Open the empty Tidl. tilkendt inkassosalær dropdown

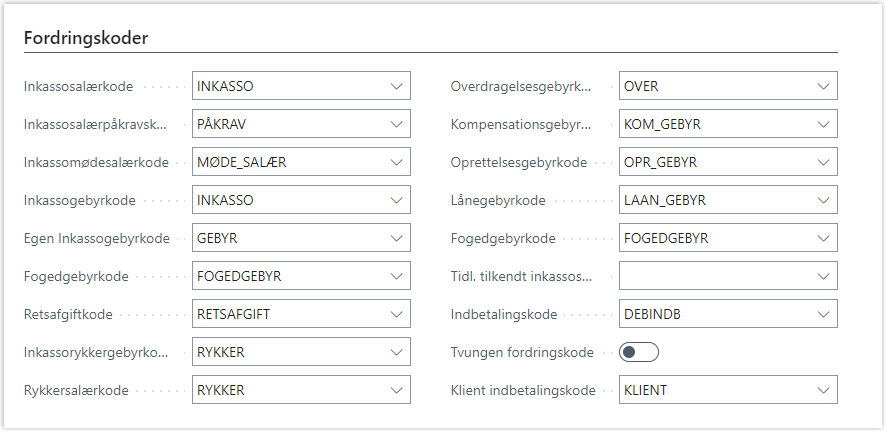822,276
